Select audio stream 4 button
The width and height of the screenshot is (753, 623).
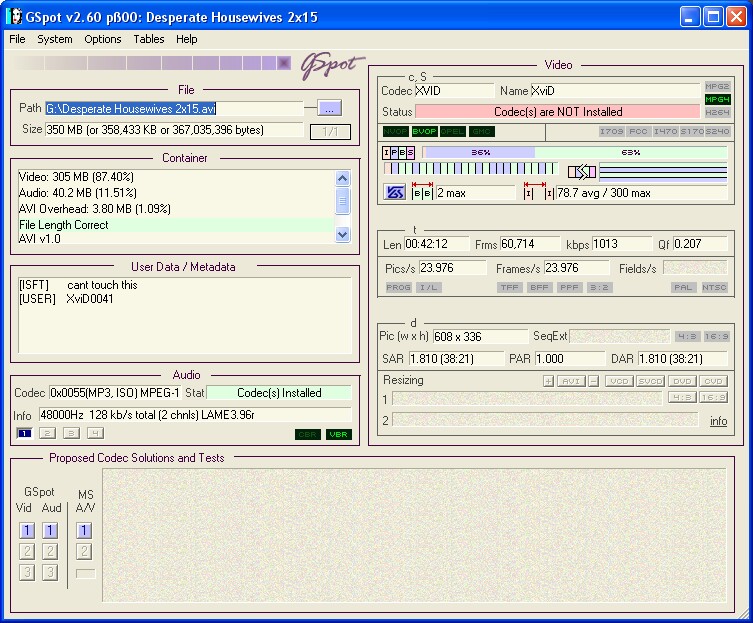pyautogui.click(x=95, y=433)
